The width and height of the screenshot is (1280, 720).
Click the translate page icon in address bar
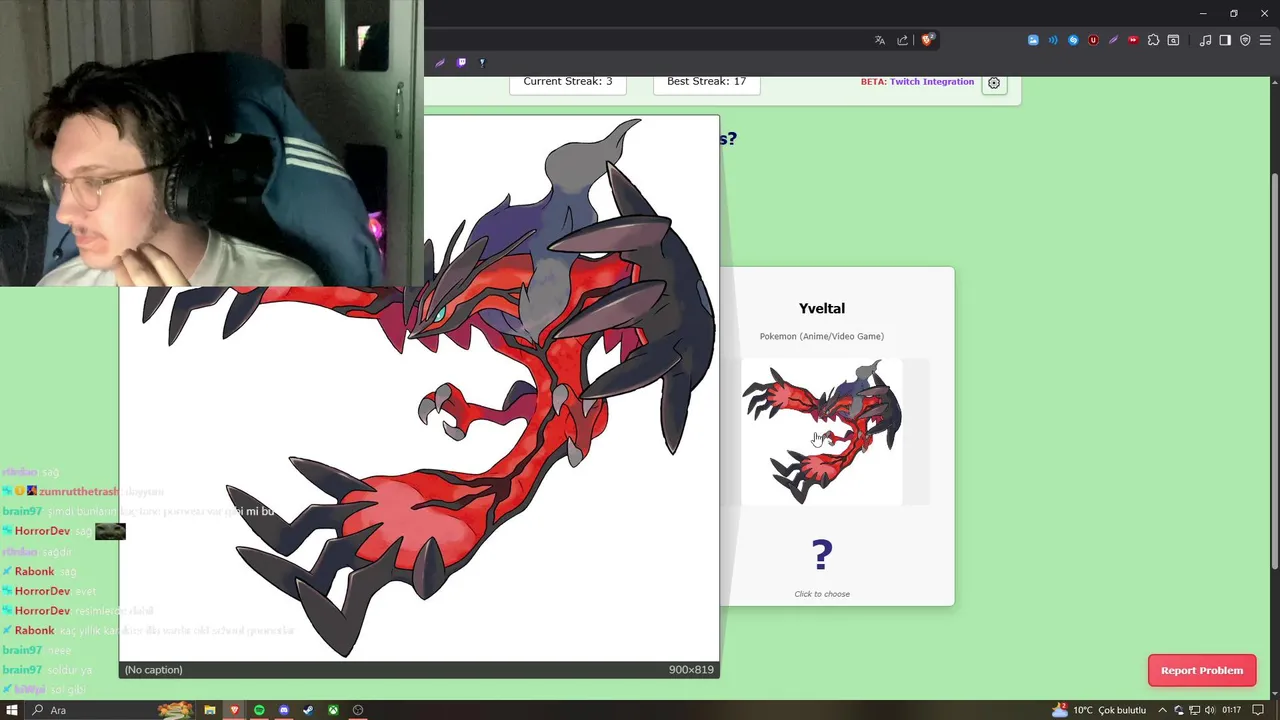(880, 40)
